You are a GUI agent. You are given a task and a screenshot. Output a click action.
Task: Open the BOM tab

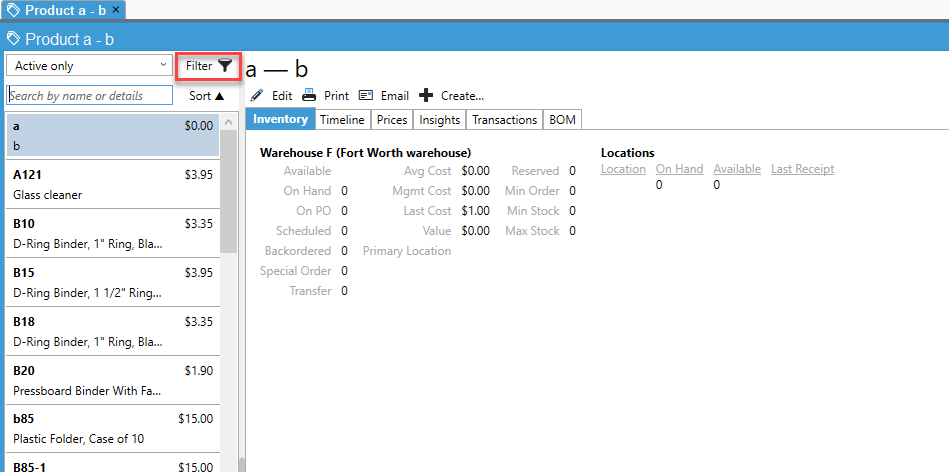tap(563, 120)
